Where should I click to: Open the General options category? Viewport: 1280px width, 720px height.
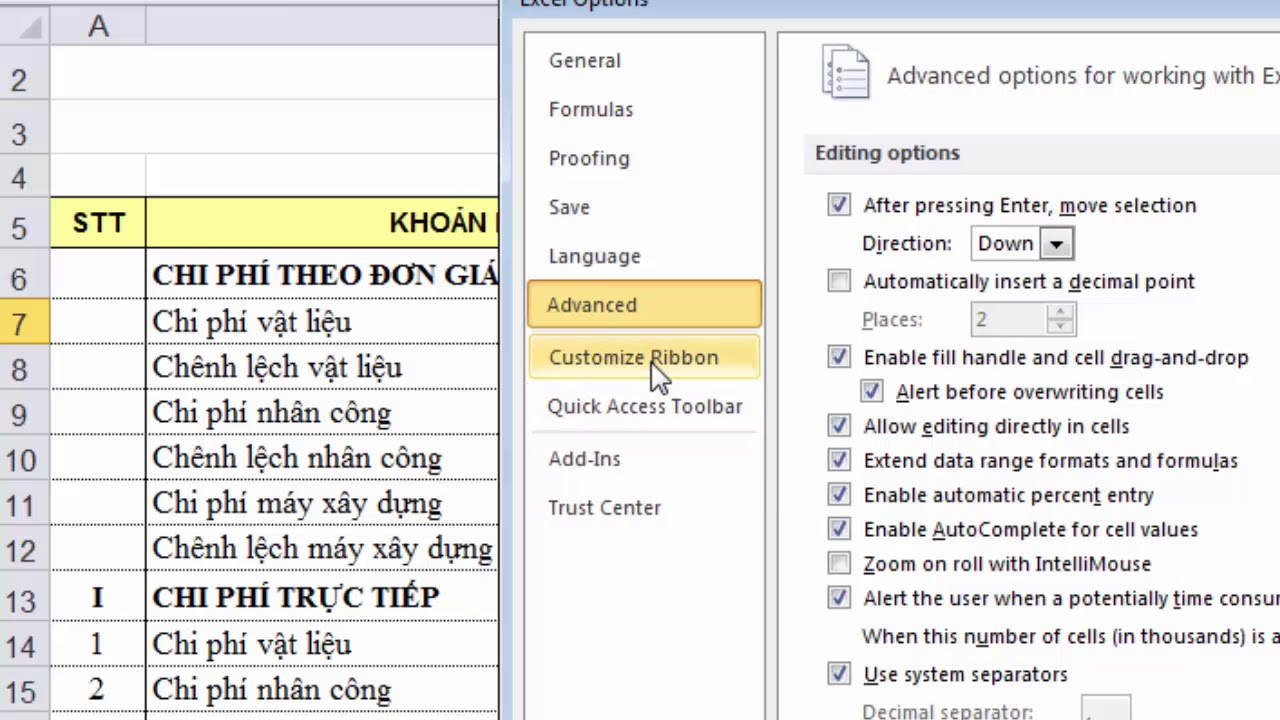click(644, 61)
